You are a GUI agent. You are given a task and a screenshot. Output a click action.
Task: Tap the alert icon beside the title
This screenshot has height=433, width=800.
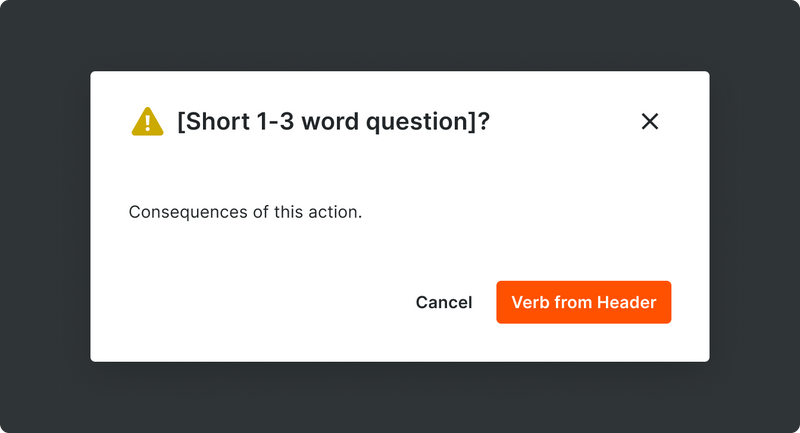147,122
